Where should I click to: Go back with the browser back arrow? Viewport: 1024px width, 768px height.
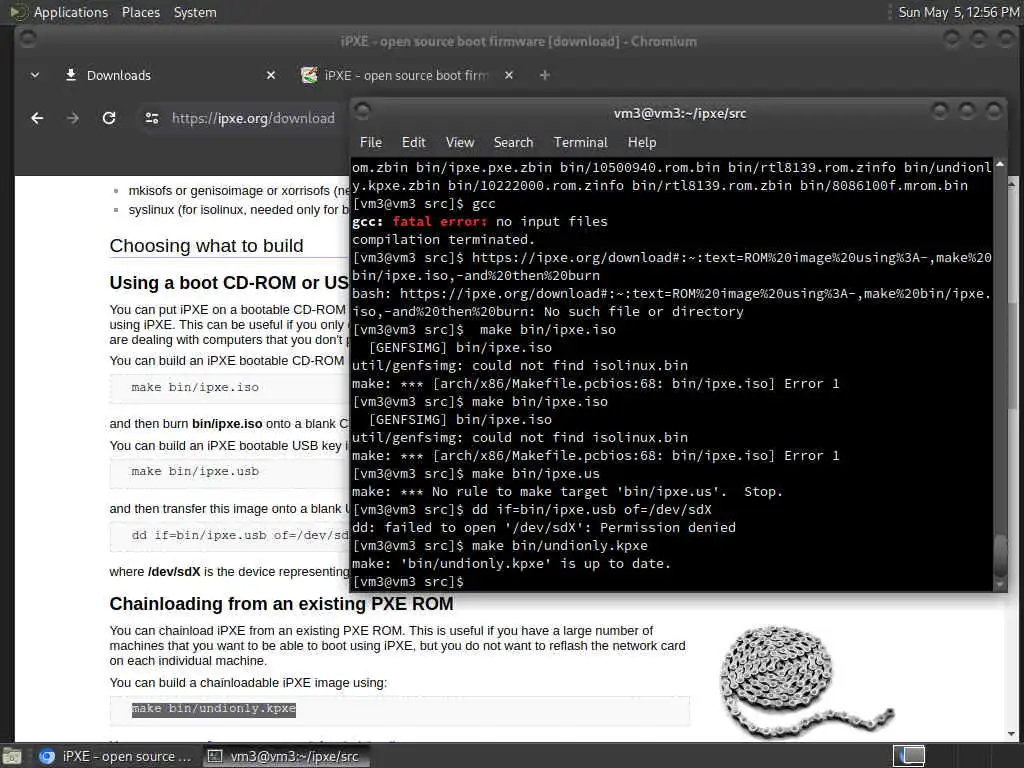[37, 118]
